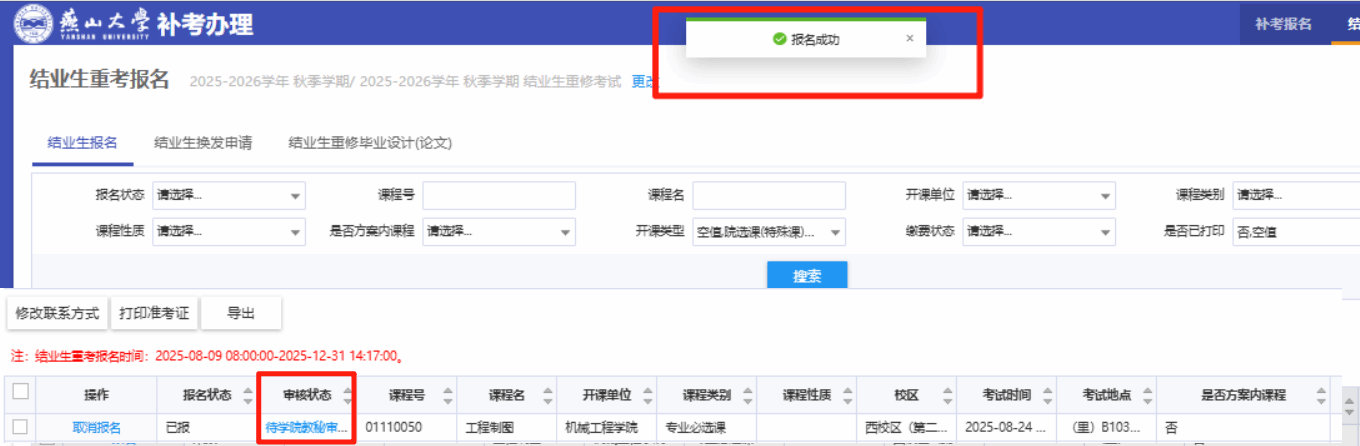
Task: Click the green success checkmark icon
Action: point(779,39)
